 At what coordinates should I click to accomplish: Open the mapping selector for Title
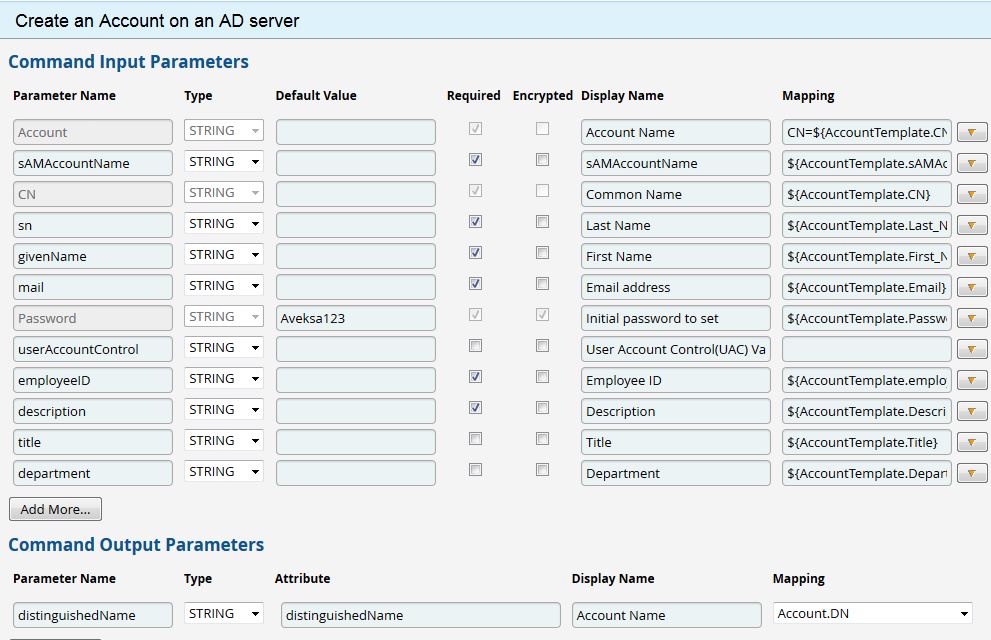coord(971,442)
